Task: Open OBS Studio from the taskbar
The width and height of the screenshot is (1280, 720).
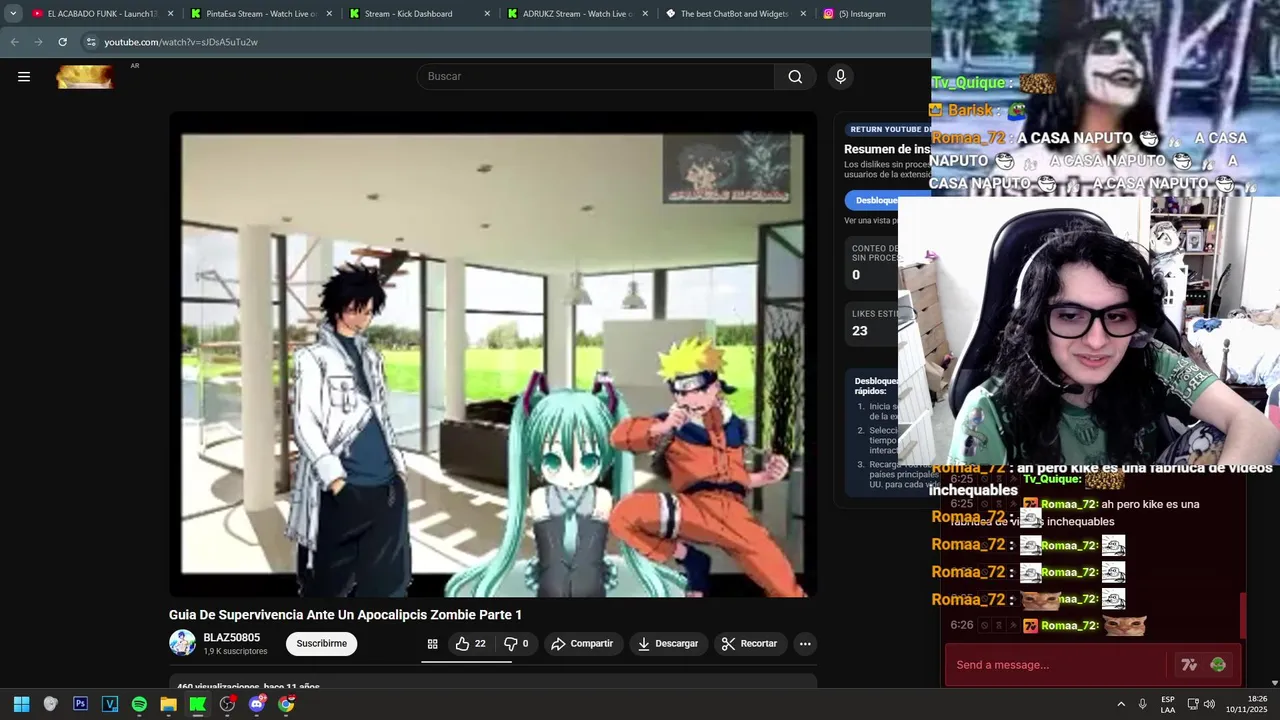Action: pos(227,704)
